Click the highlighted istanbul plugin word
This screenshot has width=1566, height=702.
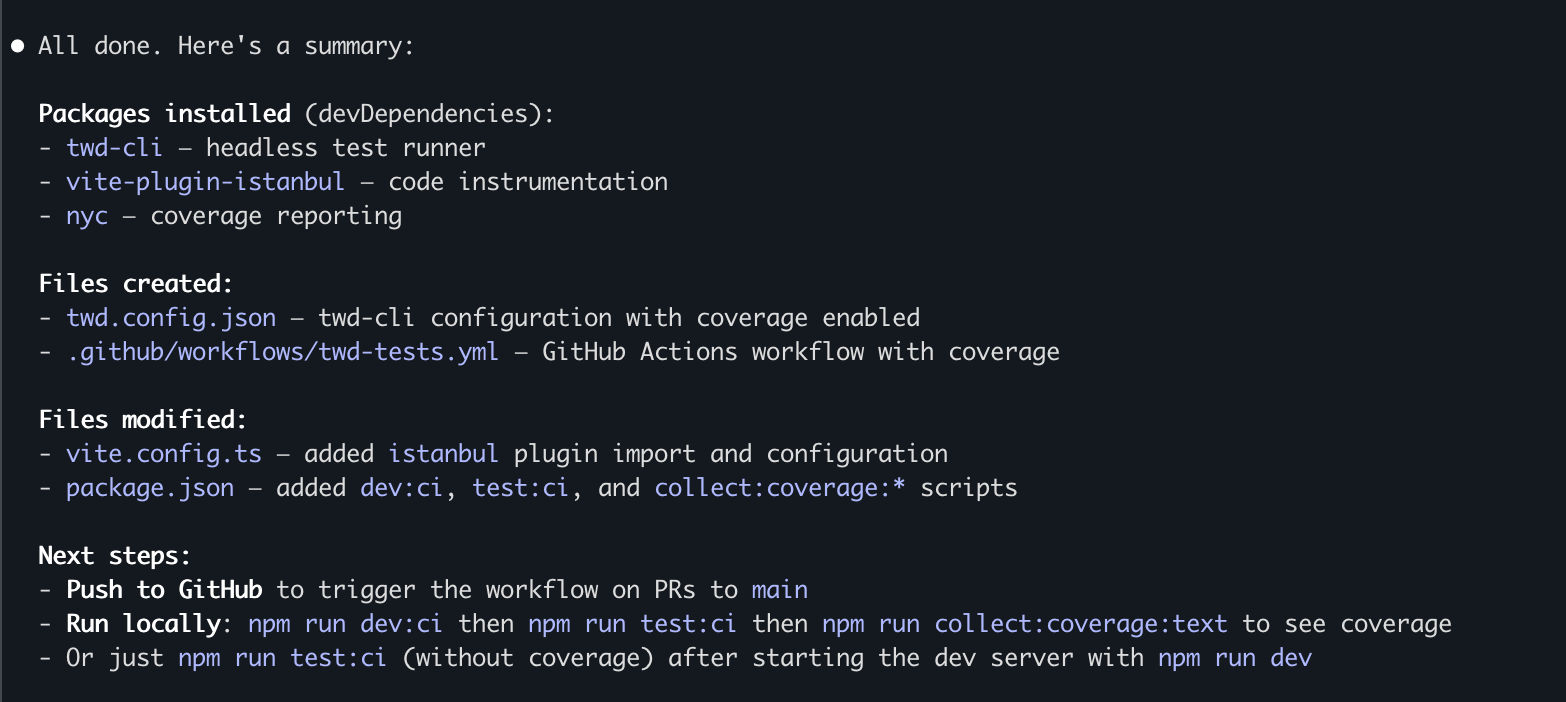click(x=443, y=454)
